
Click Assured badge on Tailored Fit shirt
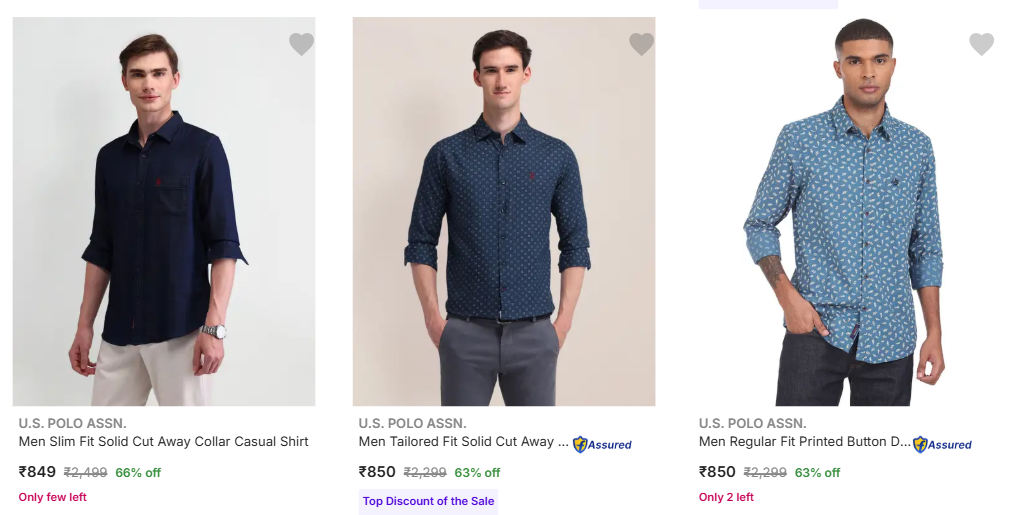(602, 444)
